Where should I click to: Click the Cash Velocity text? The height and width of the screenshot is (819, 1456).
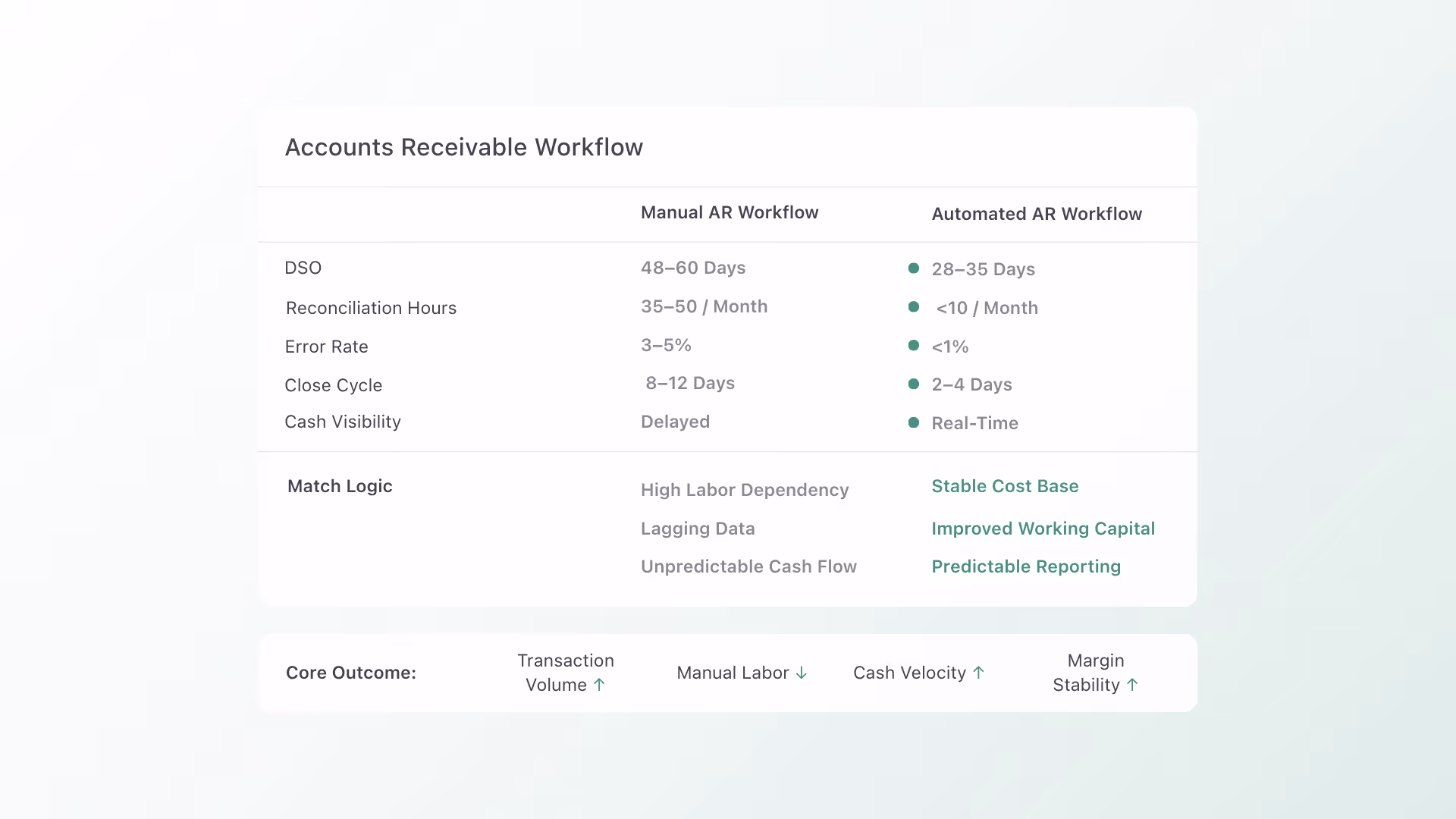[x=909, y=673]
